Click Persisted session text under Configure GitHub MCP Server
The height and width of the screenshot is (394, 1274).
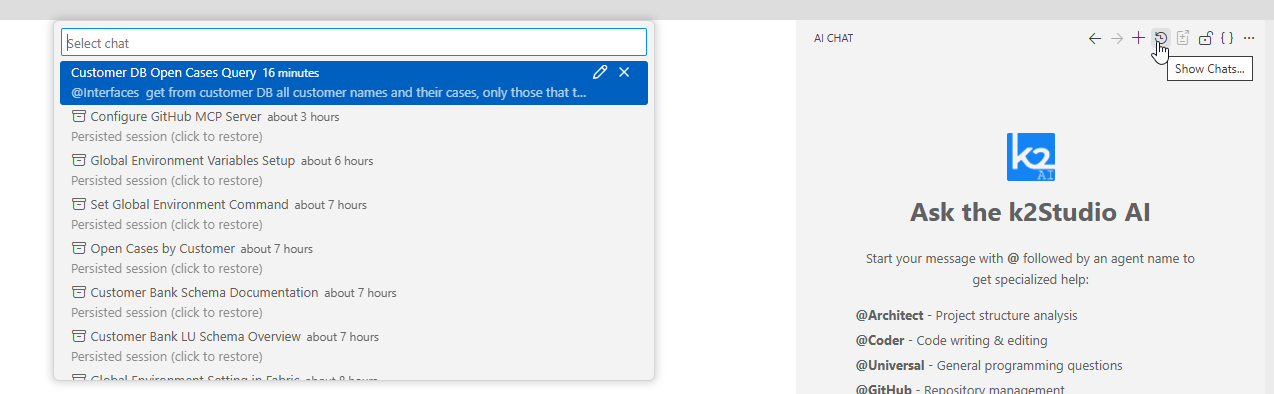coord(167,137)
